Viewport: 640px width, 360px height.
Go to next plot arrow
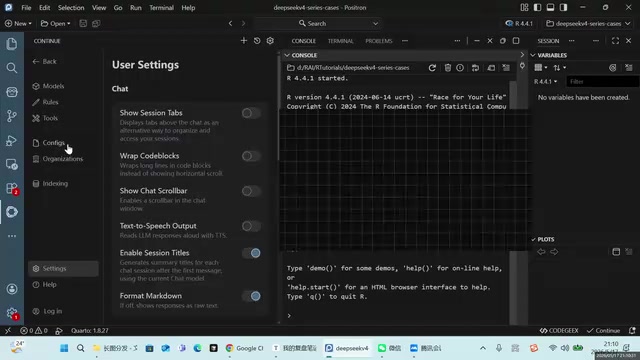(x=554, y=252)
